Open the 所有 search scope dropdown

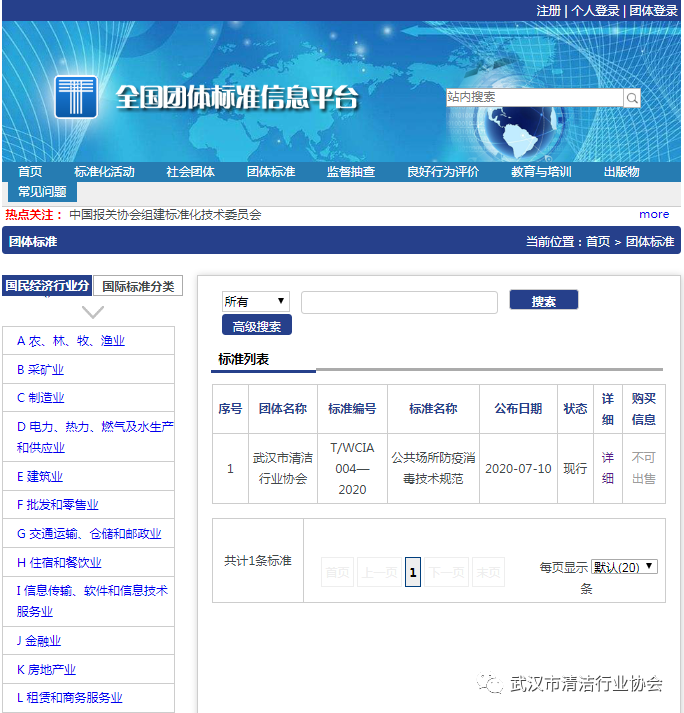[256, 301]
